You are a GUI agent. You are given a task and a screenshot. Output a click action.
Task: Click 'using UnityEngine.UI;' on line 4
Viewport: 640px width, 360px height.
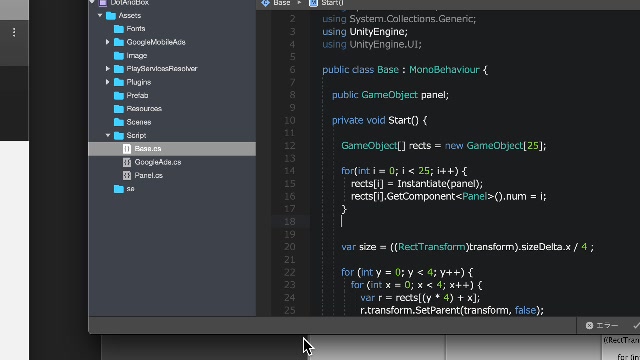[x=372, y=44]
